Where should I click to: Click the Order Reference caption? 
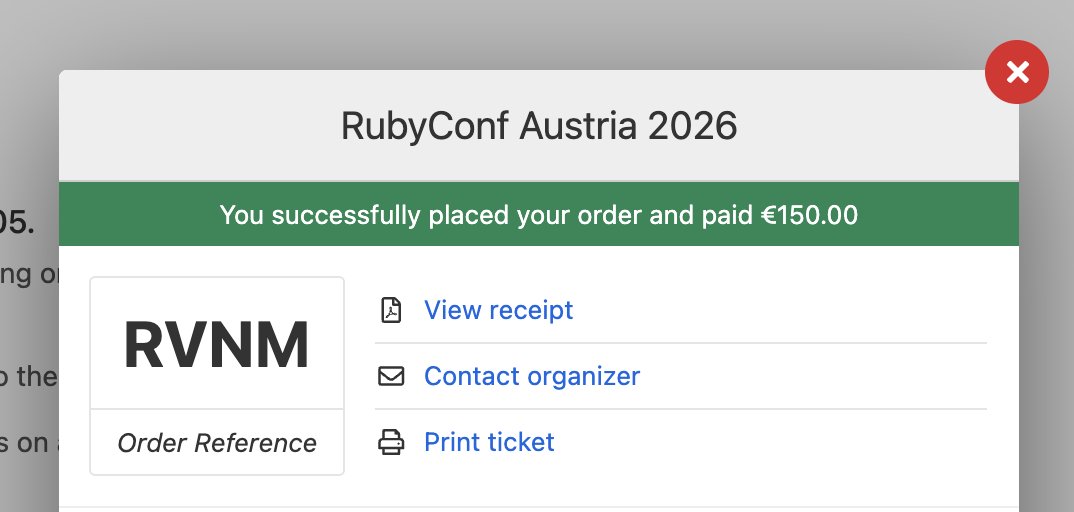[216, 443]
